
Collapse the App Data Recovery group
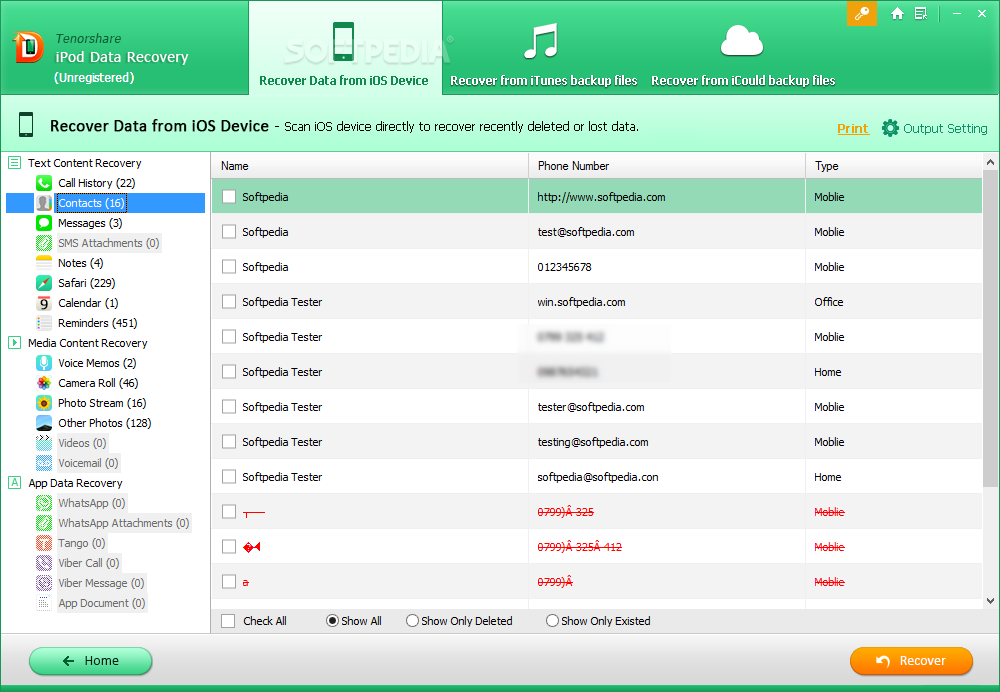[x=15, y=483]
